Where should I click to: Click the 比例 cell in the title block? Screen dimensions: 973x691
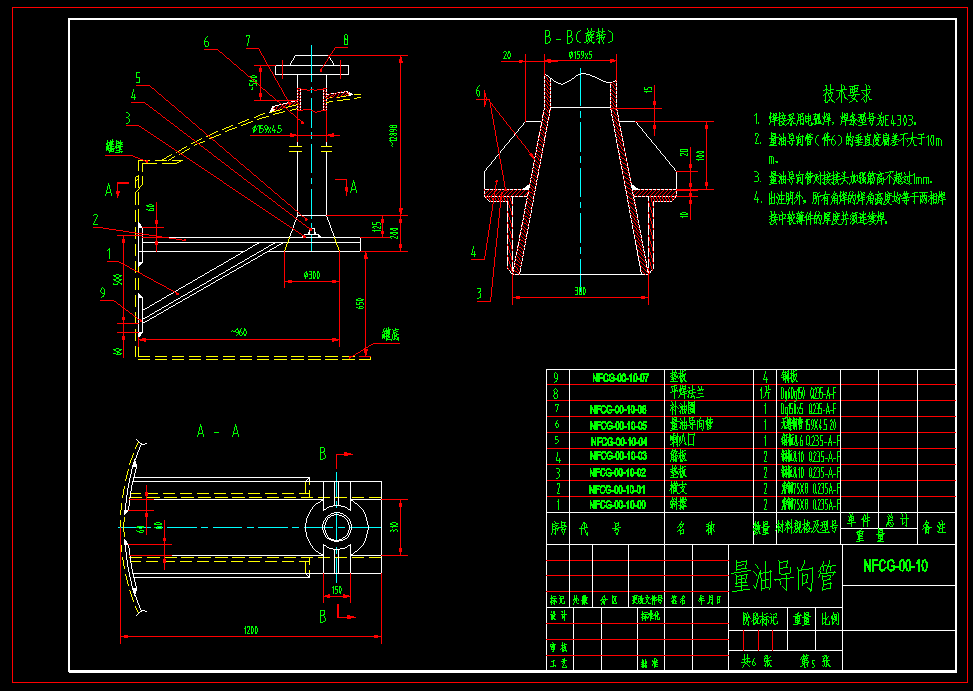[830, 619]
